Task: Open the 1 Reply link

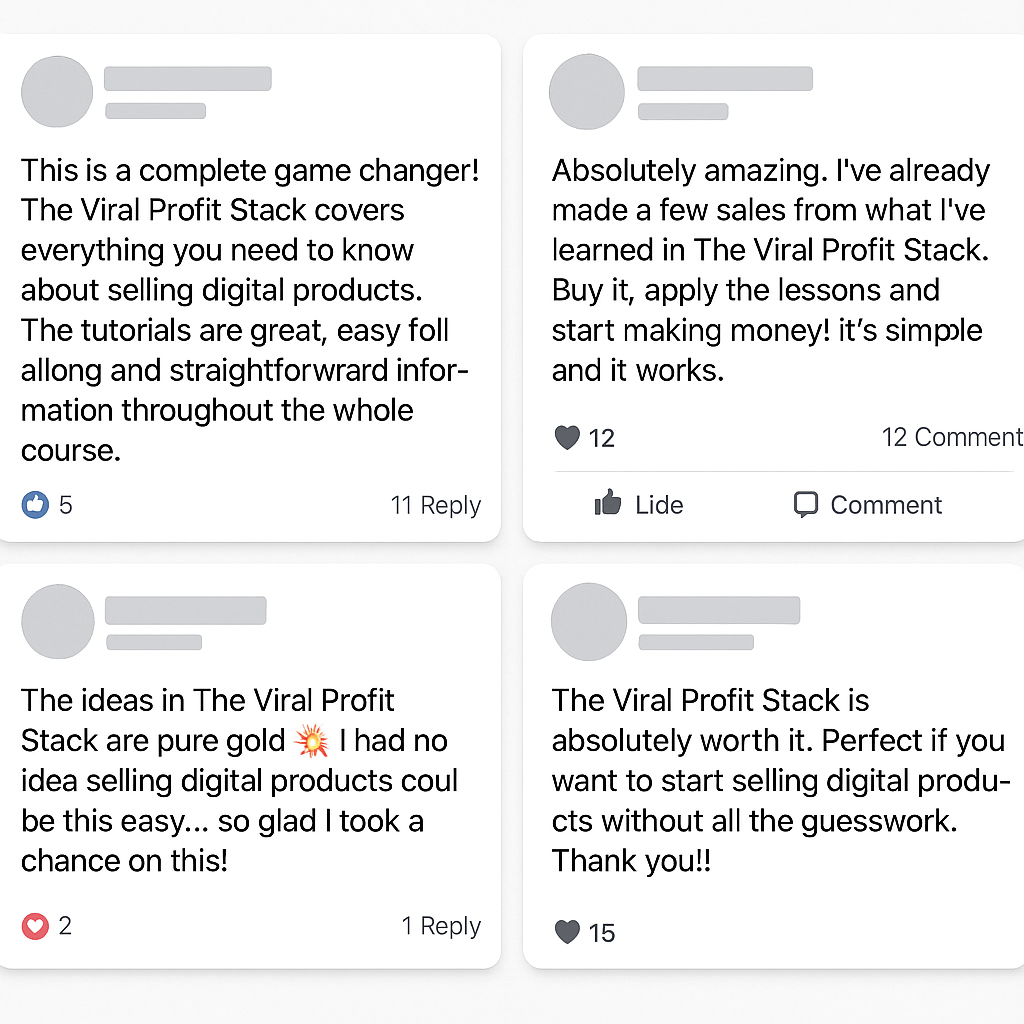Action: (x=441, y=926)
